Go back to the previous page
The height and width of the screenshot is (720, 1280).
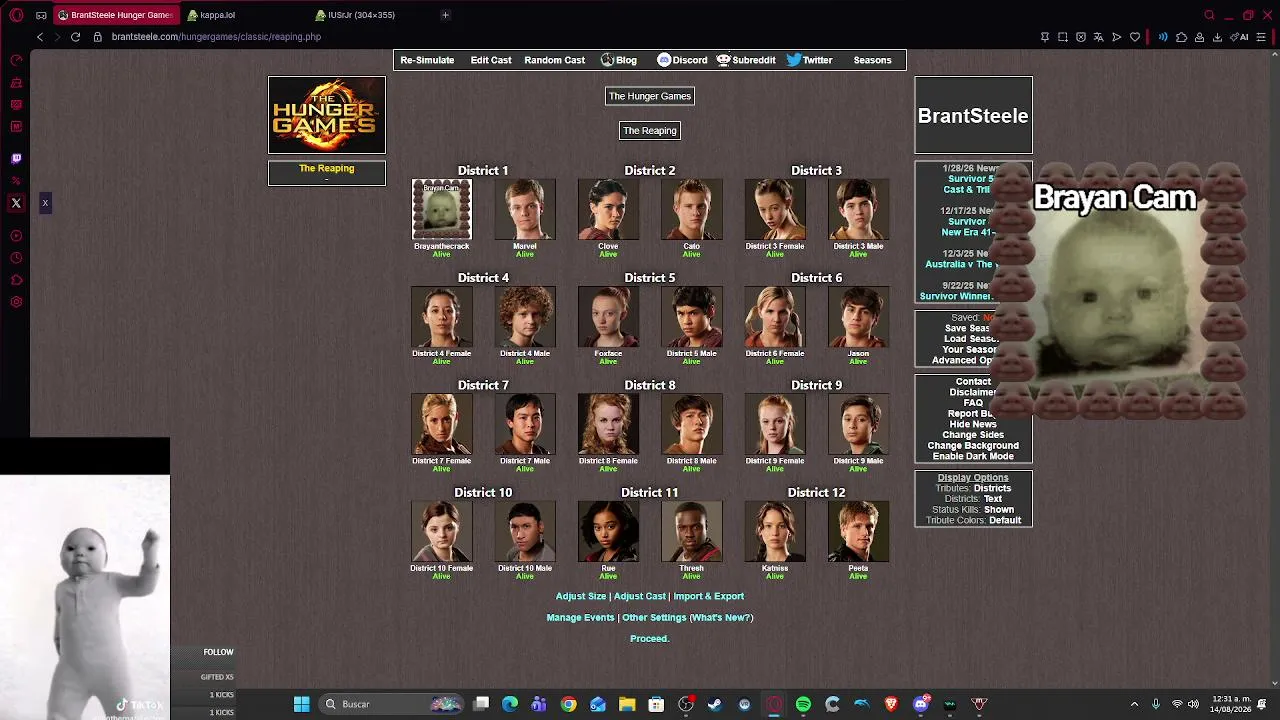point(40,37)
